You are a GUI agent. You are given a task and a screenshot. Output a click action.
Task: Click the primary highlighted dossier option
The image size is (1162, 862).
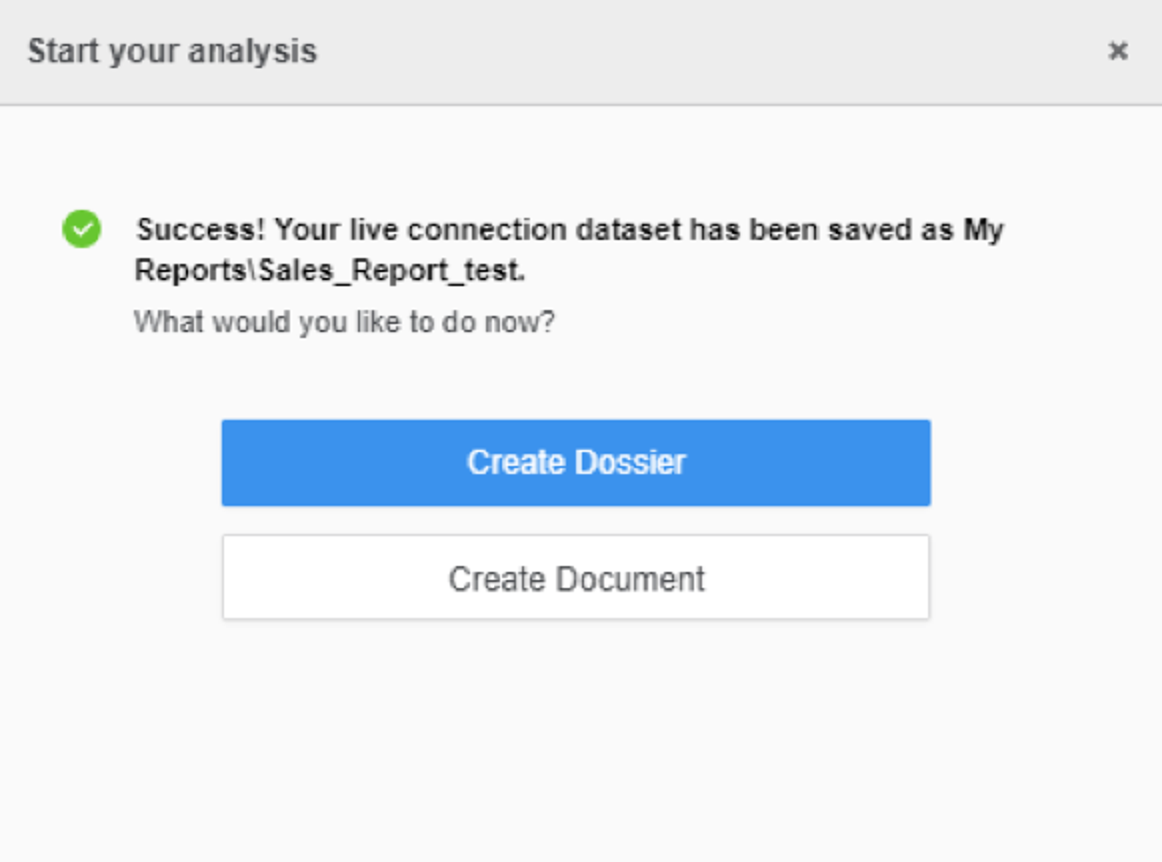(x=575, y=462)
